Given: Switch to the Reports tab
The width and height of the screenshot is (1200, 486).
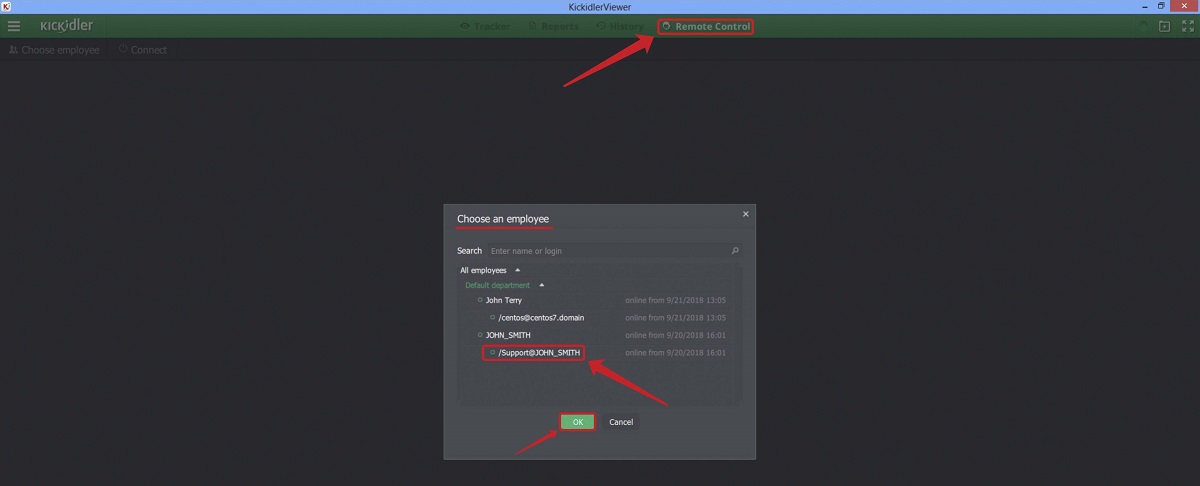Looking at the screenshot, I should point(553,26).
